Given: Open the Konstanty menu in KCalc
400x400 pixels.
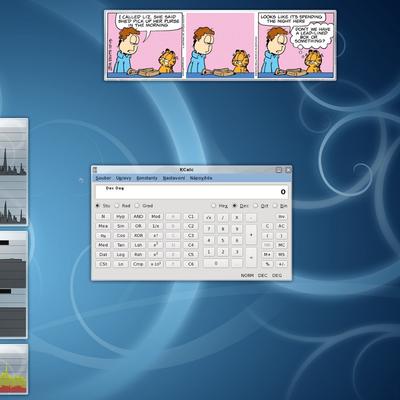Looking at the screenshot, I should 147,178.
